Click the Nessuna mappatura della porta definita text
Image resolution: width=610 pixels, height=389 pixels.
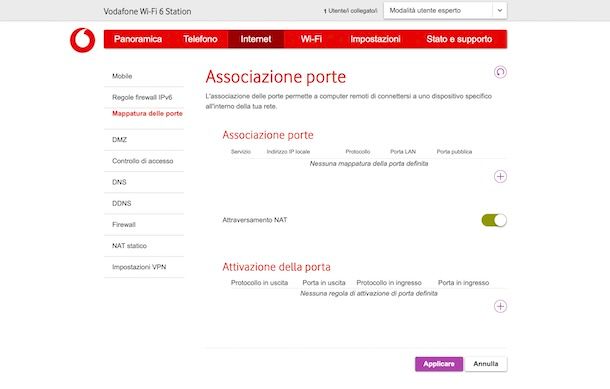(x=369, y=164)
